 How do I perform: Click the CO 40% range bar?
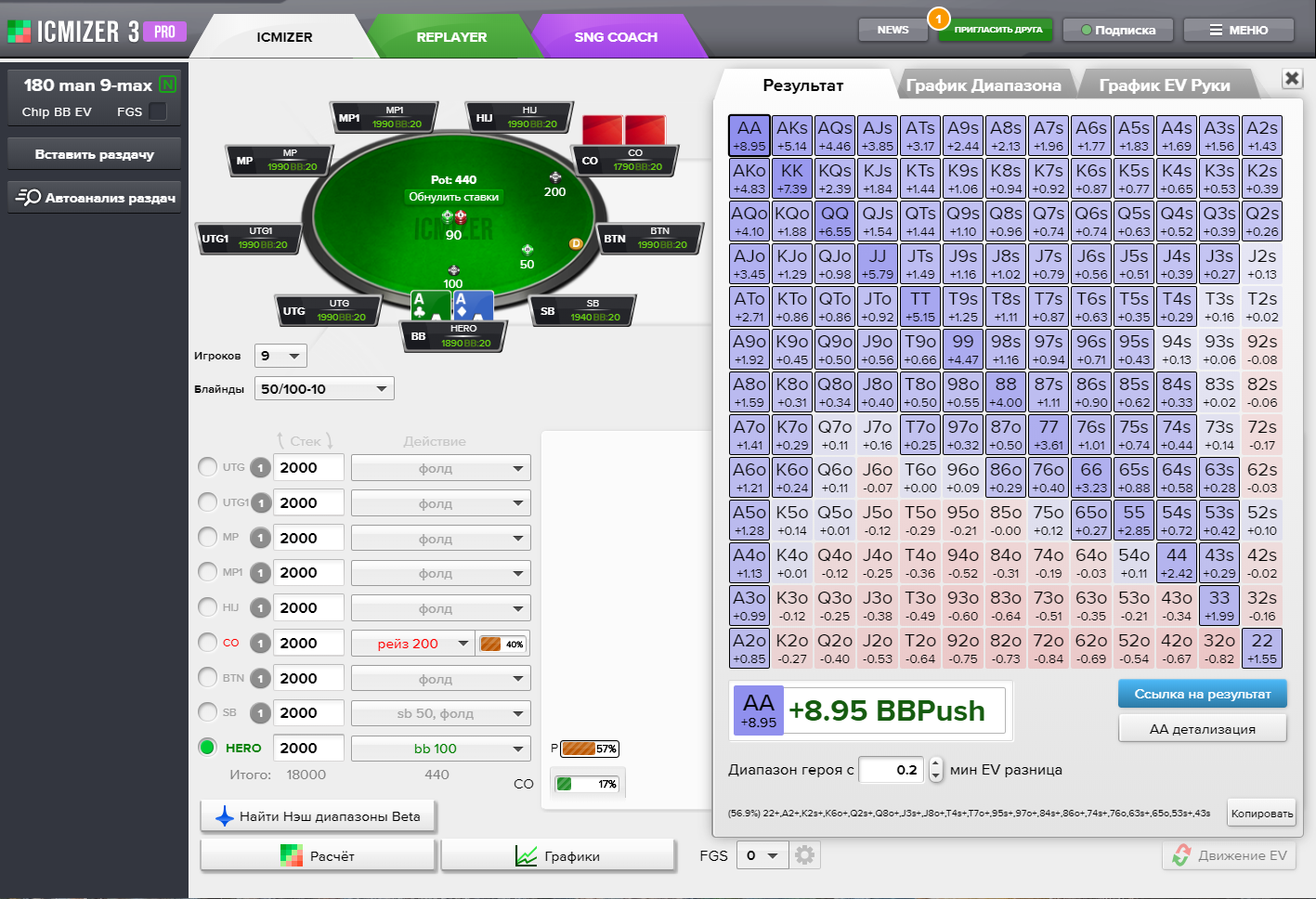point(502,644)
